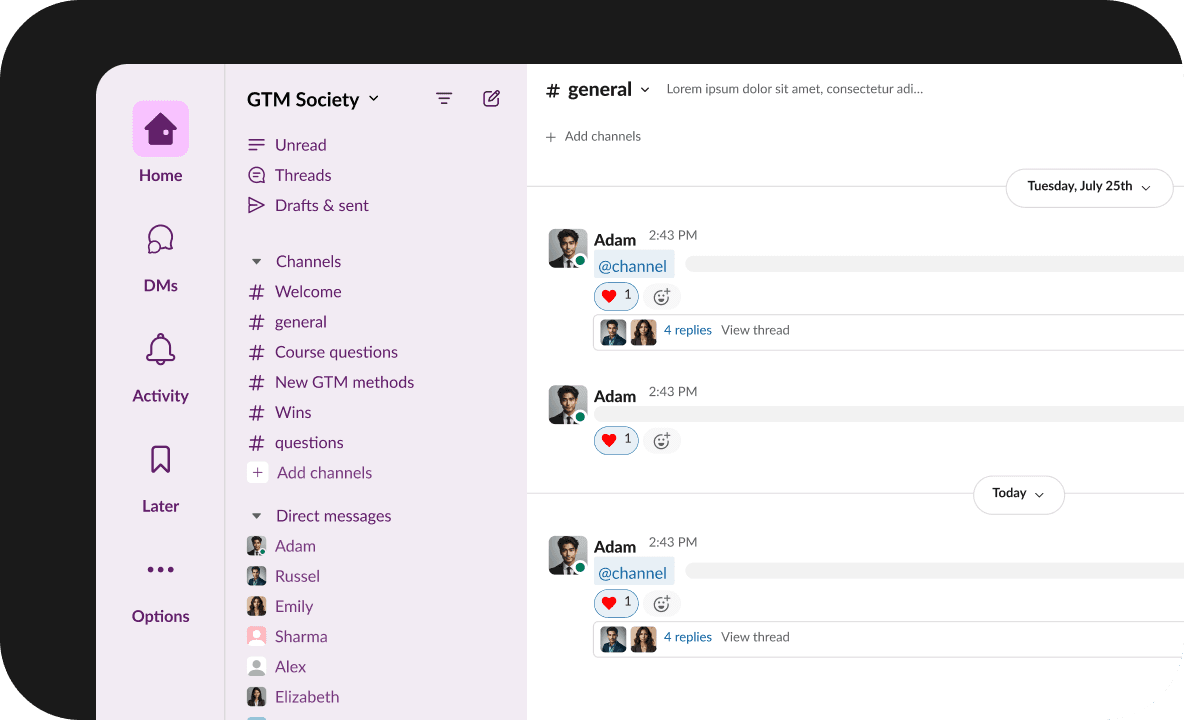Click Adam's avatar on today's message
The height and width of the screenshot is (720, 1184).
tap(568, 555)
